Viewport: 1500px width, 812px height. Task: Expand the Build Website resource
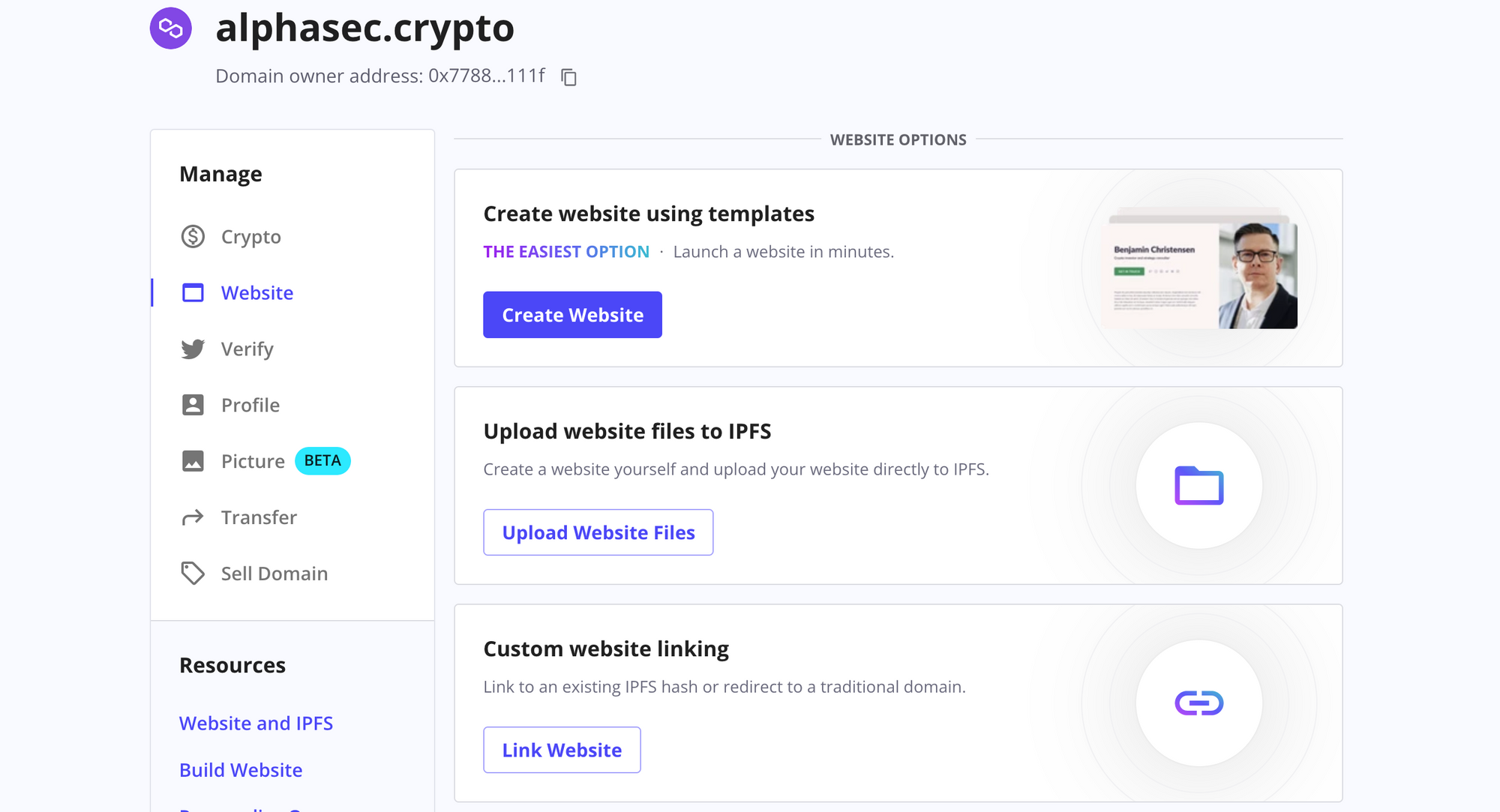pyautogui.click(x=240, y=769)
